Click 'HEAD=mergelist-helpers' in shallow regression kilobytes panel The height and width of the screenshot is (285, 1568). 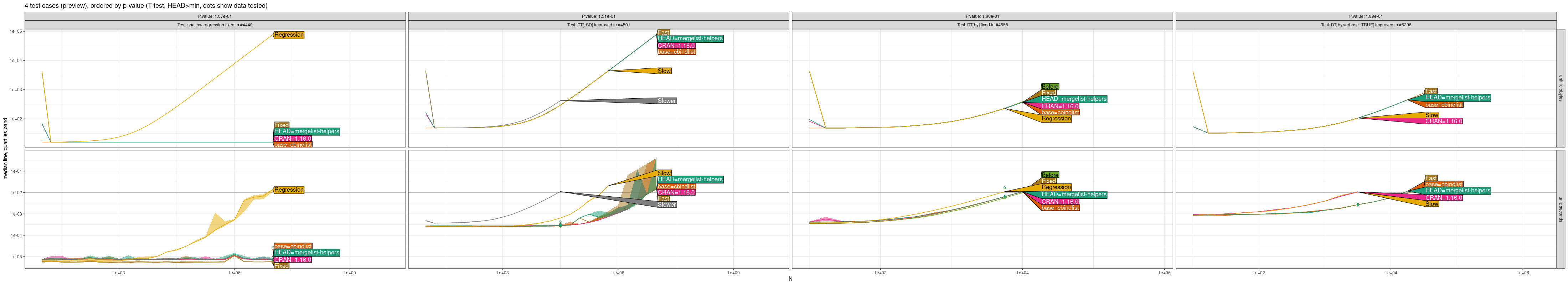(x=307, y=131)
